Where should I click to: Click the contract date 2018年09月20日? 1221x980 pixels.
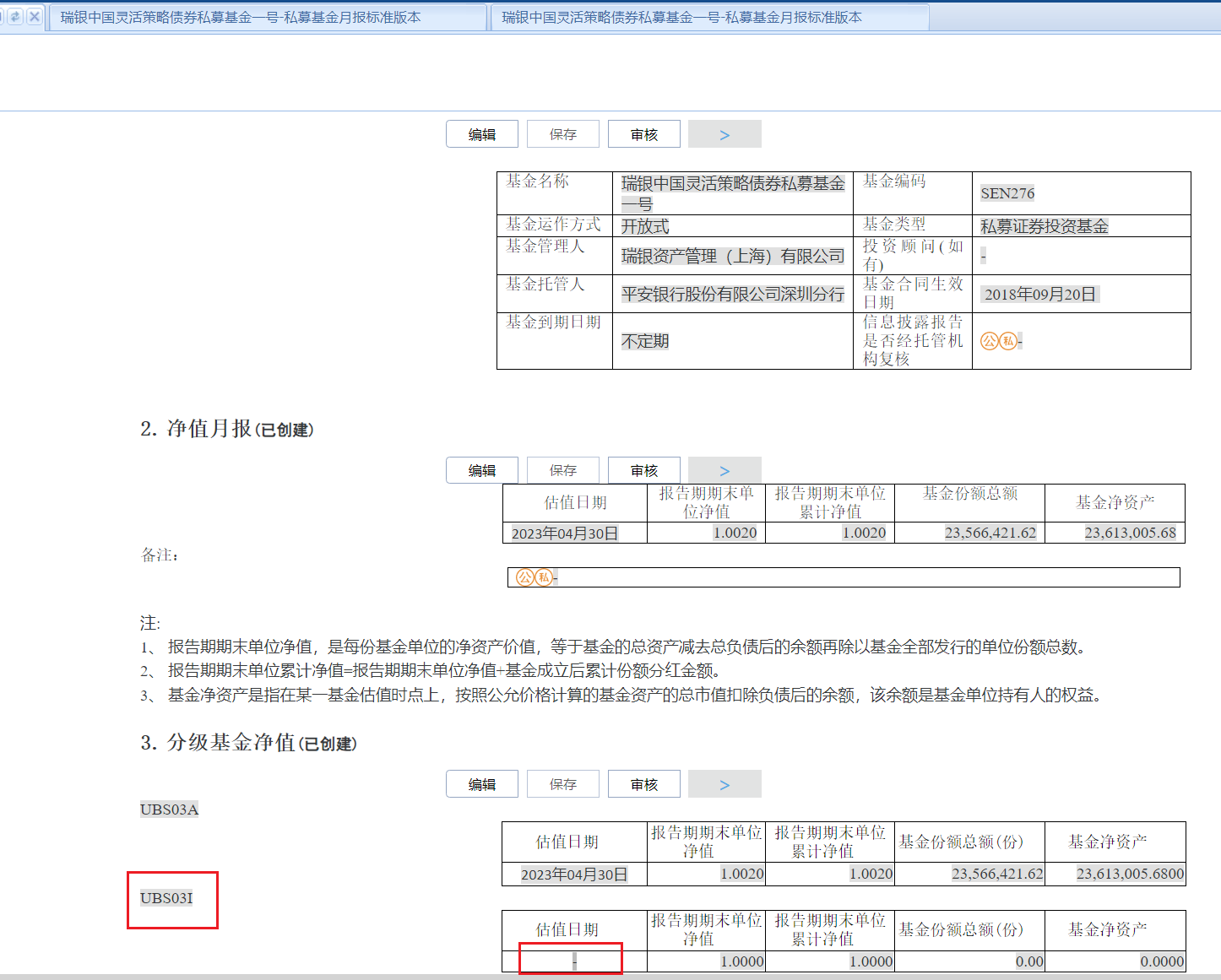tap(1040, 294)
